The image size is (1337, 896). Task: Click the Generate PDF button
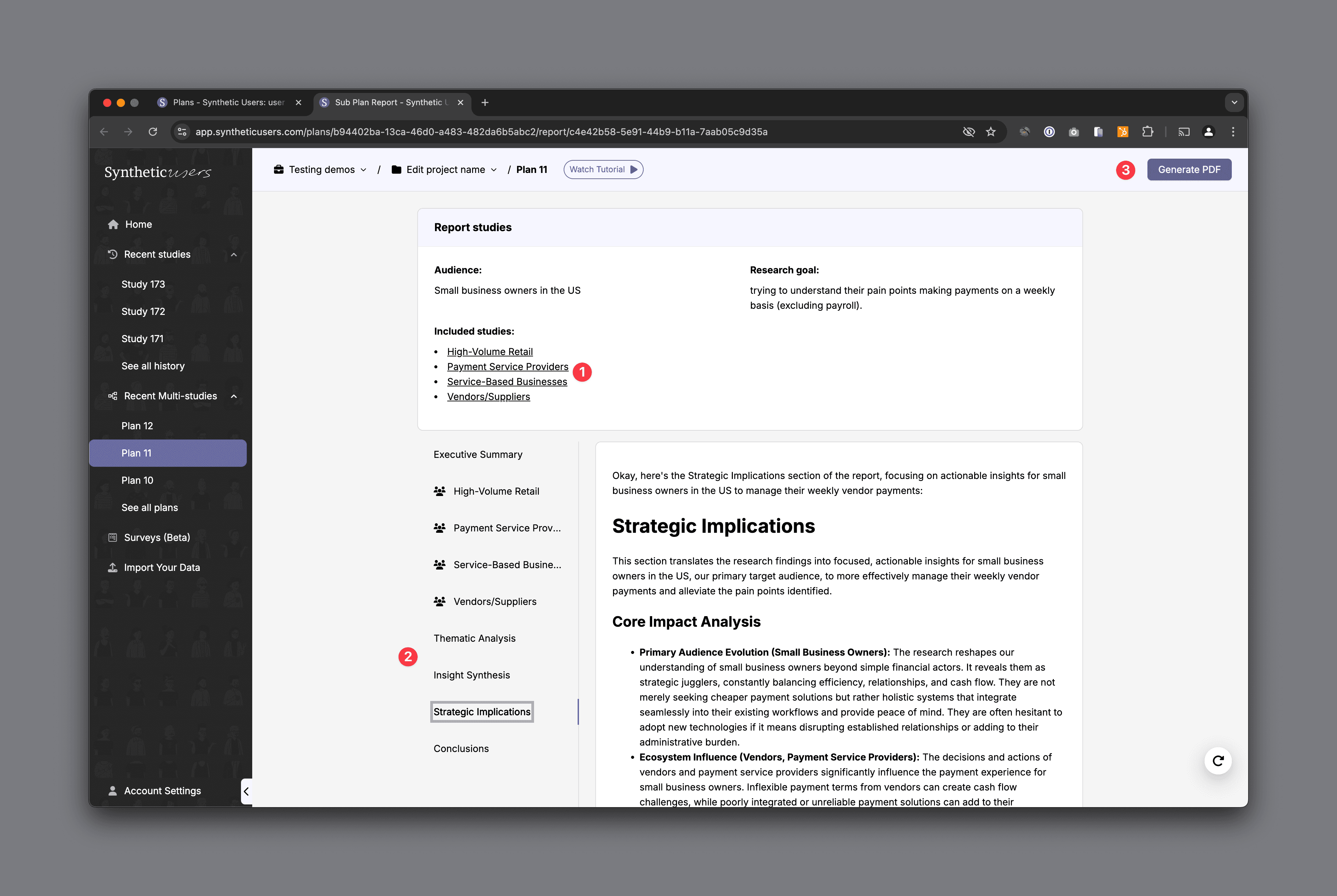pos(1189,170)
